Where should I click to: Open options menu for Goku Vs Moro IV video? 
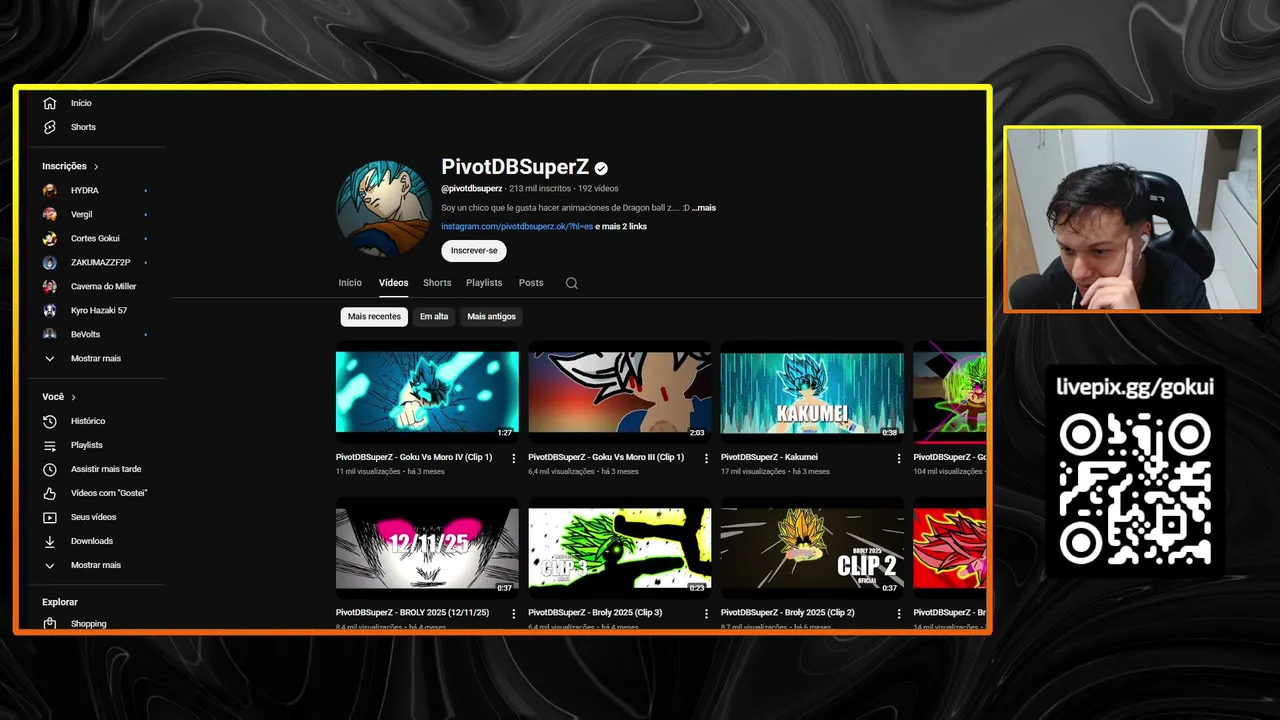point(514,458)
